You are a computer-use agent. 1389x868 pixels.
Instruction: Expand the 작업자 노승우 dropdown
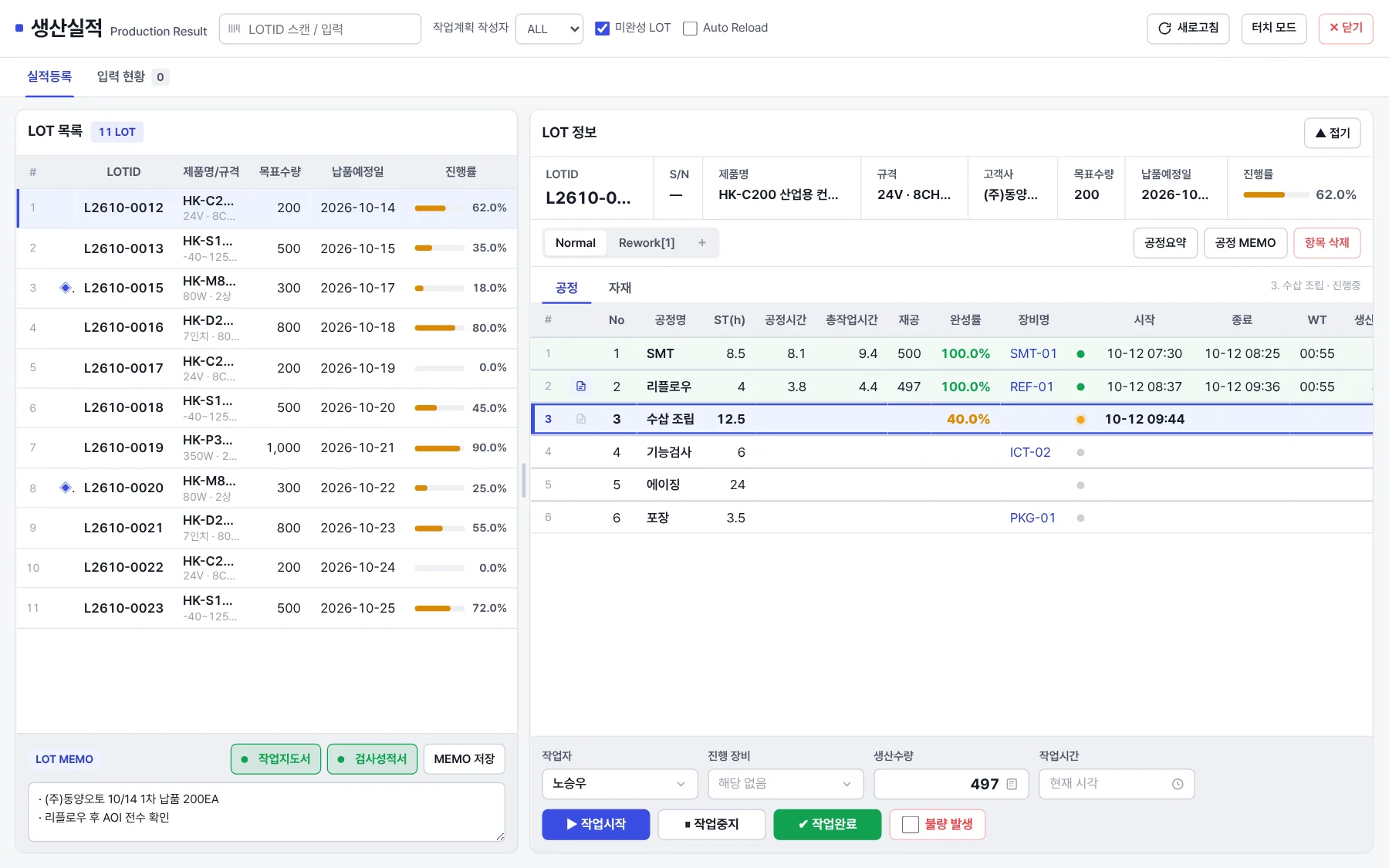point(620,784)
